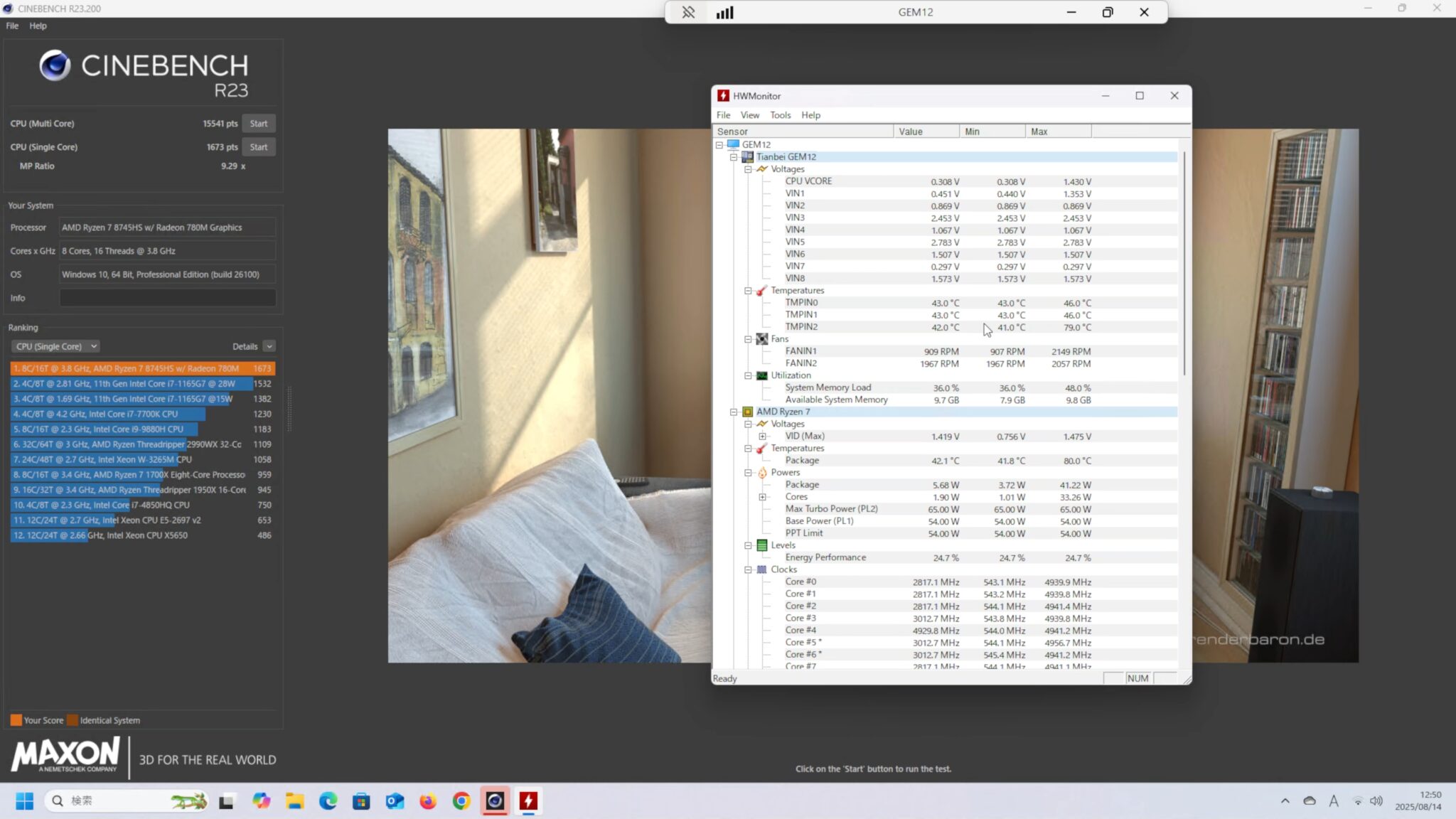The image size is (1456, 819).
Task: Select ranking row AMD Ryzen 7 8745HS
Action: pos(142,368)
